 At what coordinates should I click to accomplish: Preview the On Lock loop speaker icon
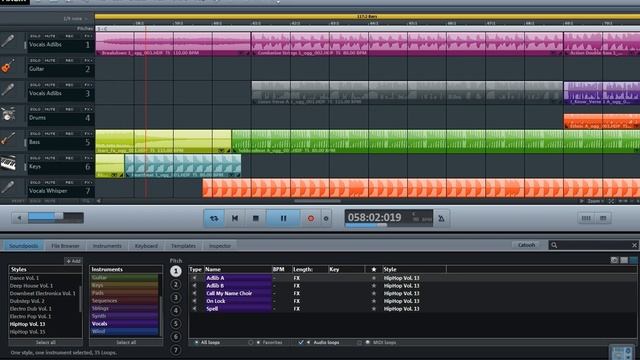(195, 301)
